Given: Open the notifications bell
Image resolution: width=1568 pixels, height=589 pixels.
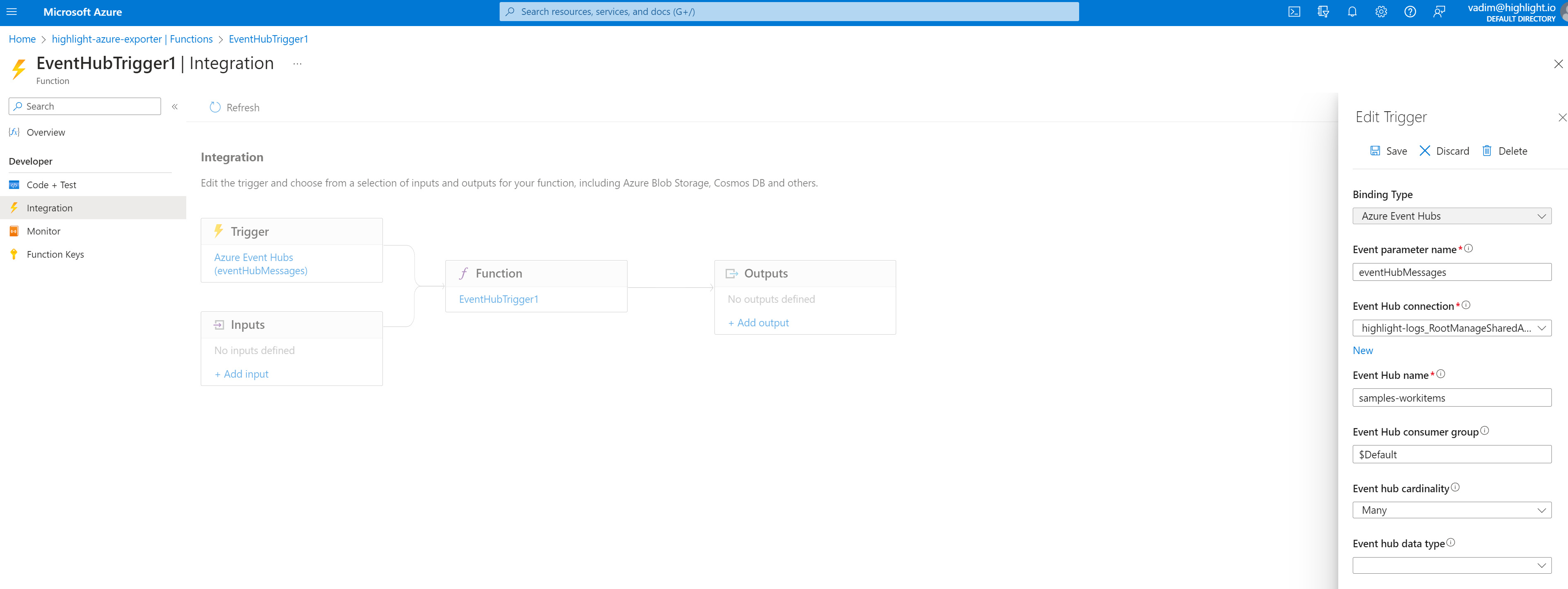Looking at the screenshot, I should (x=1352, y=12).
